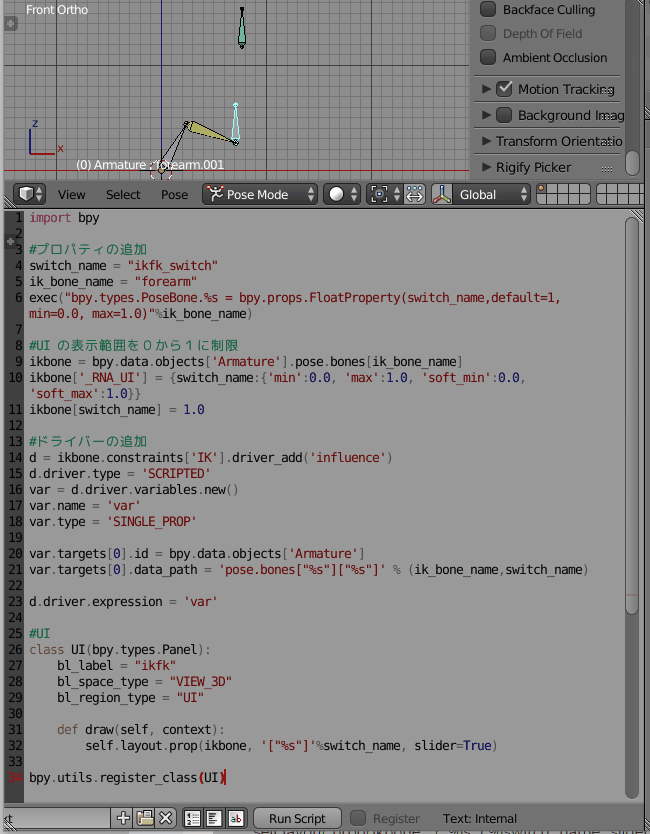Select the yellow forearm bone in viewport
The image size is (650, 834).
click(x=212, y=132)
